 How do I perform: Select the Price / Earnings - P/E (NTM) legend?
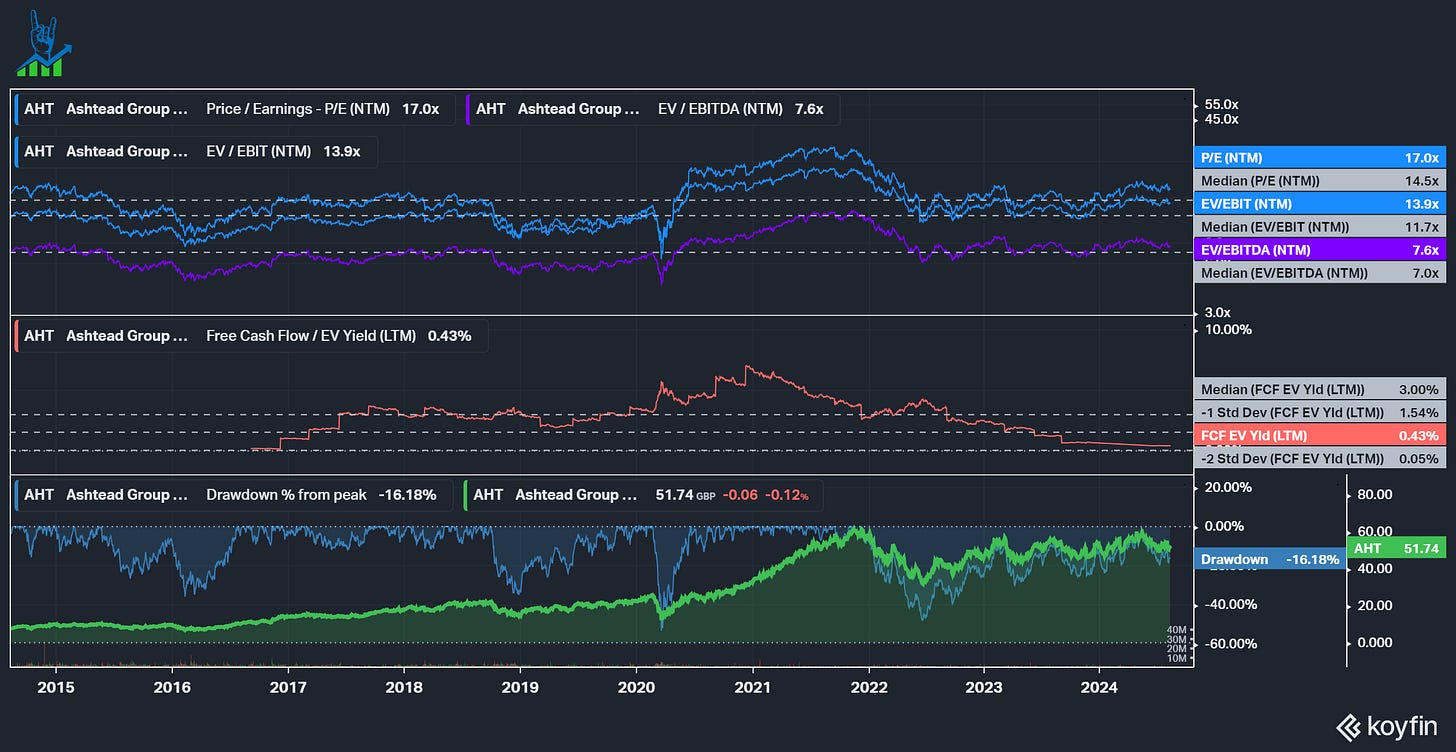(233, 108)
